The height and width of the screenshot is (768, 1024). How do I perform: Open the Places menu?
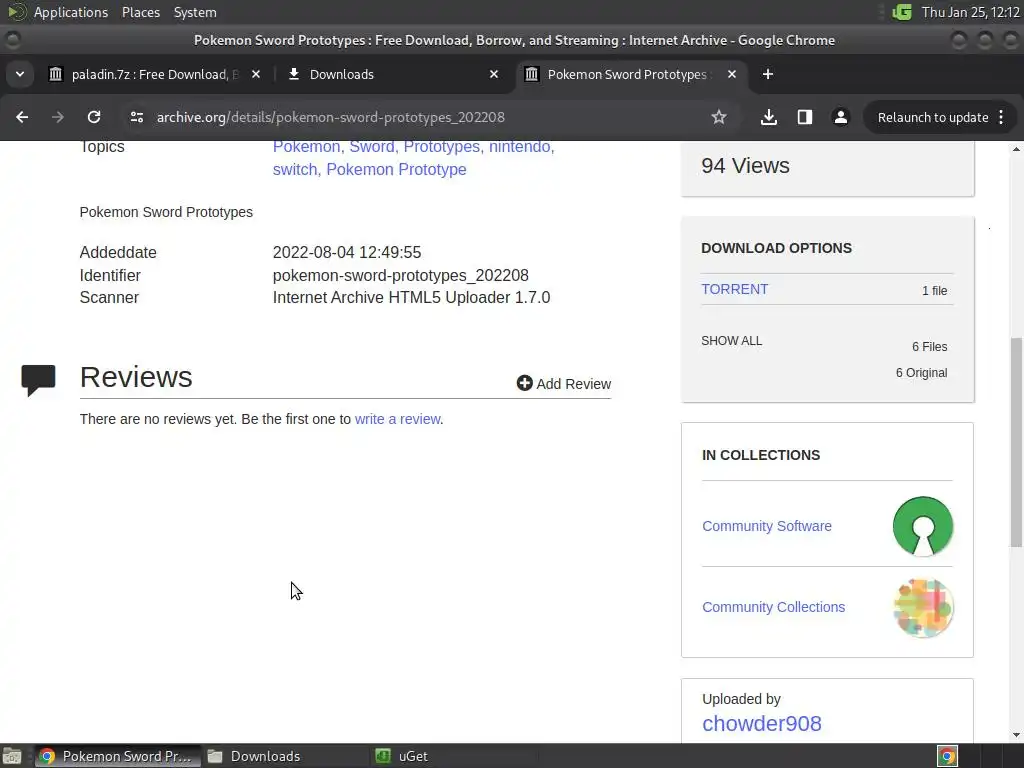click(140, 12)
